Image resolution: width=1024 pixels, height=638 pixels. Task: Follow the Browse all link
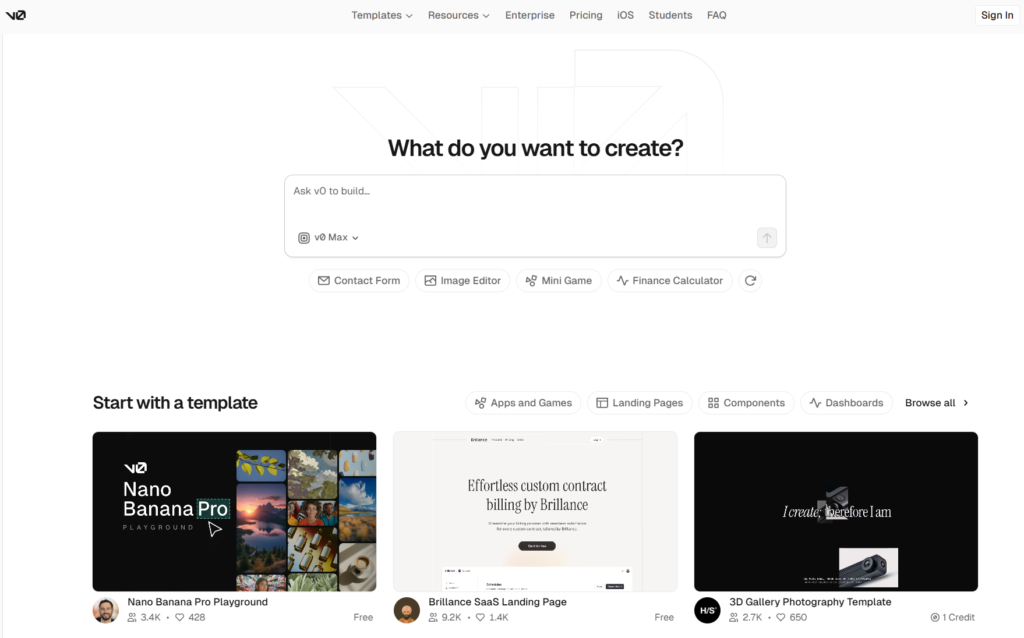(936, 403)
